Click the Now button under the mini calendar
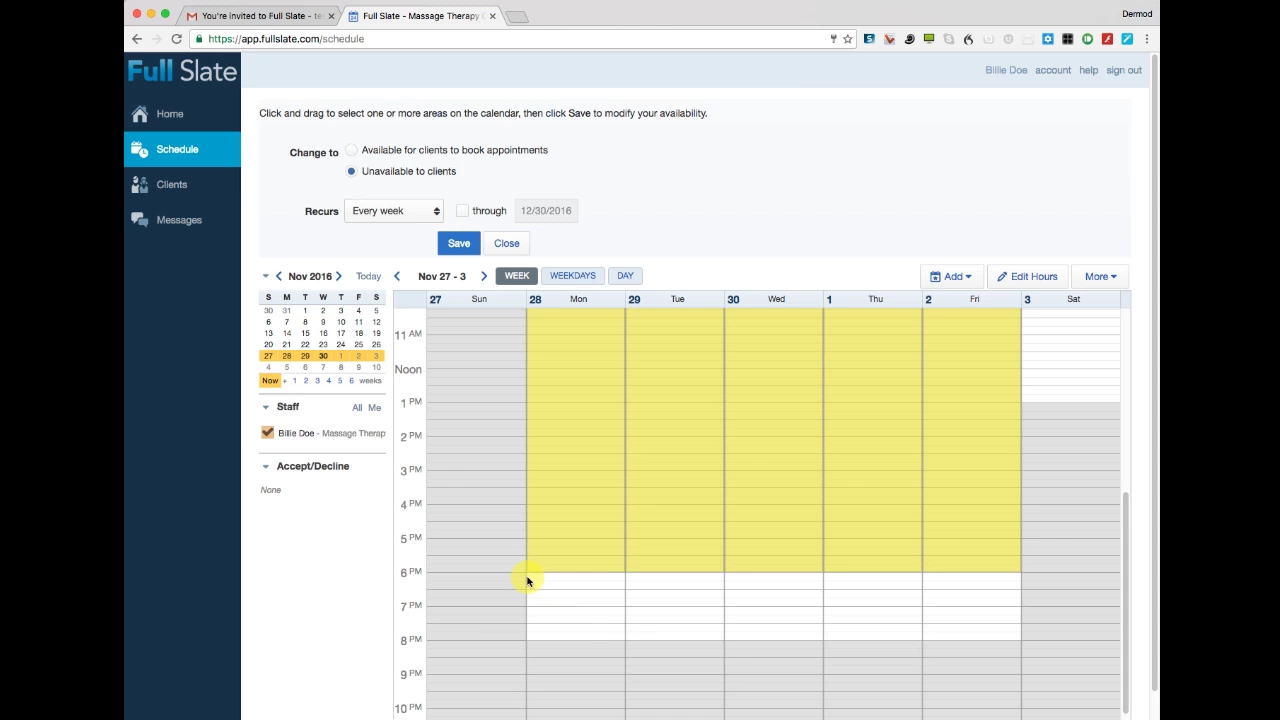The width and height of the screenshot is (1280, 720). 270,381
